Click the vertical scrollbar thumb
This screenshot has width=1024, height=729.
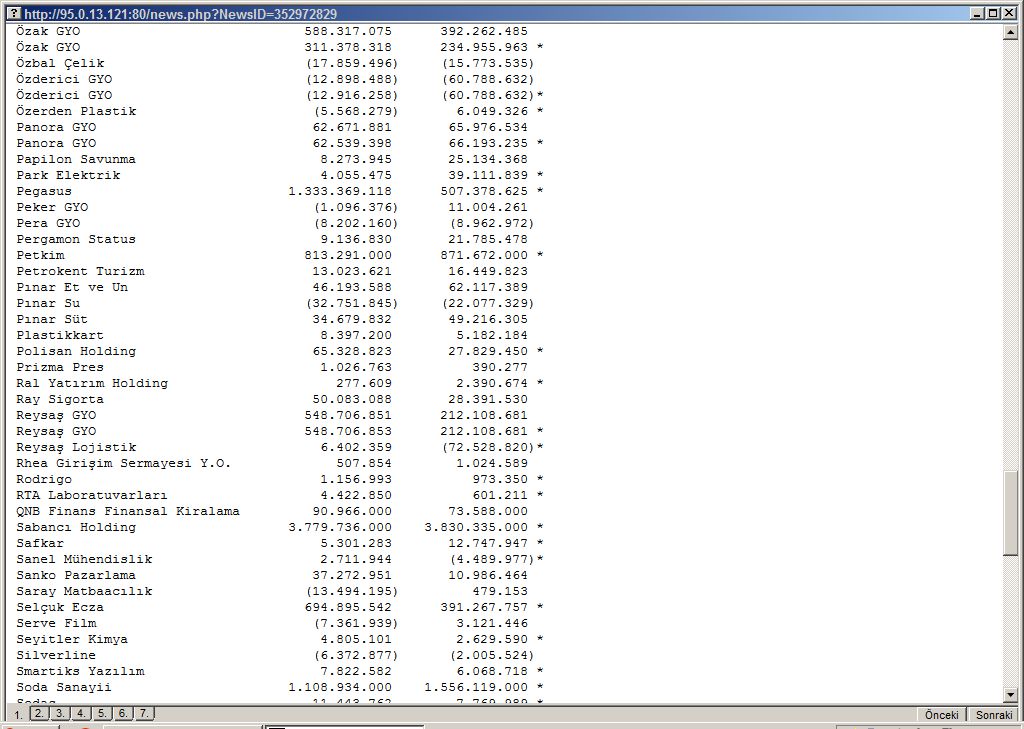[1010, 513]
